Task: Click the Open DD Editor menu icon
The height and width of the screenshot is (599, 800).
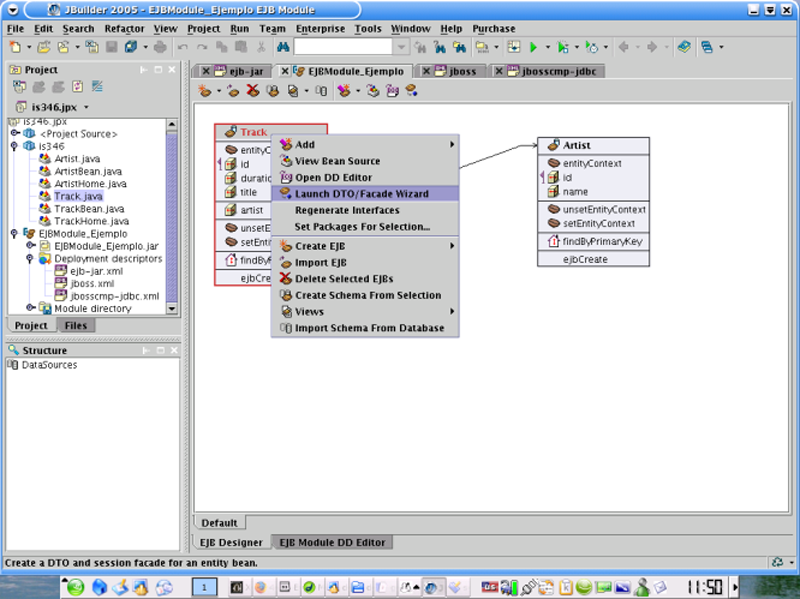Action: pyautogui.click(x=286, y=177)
